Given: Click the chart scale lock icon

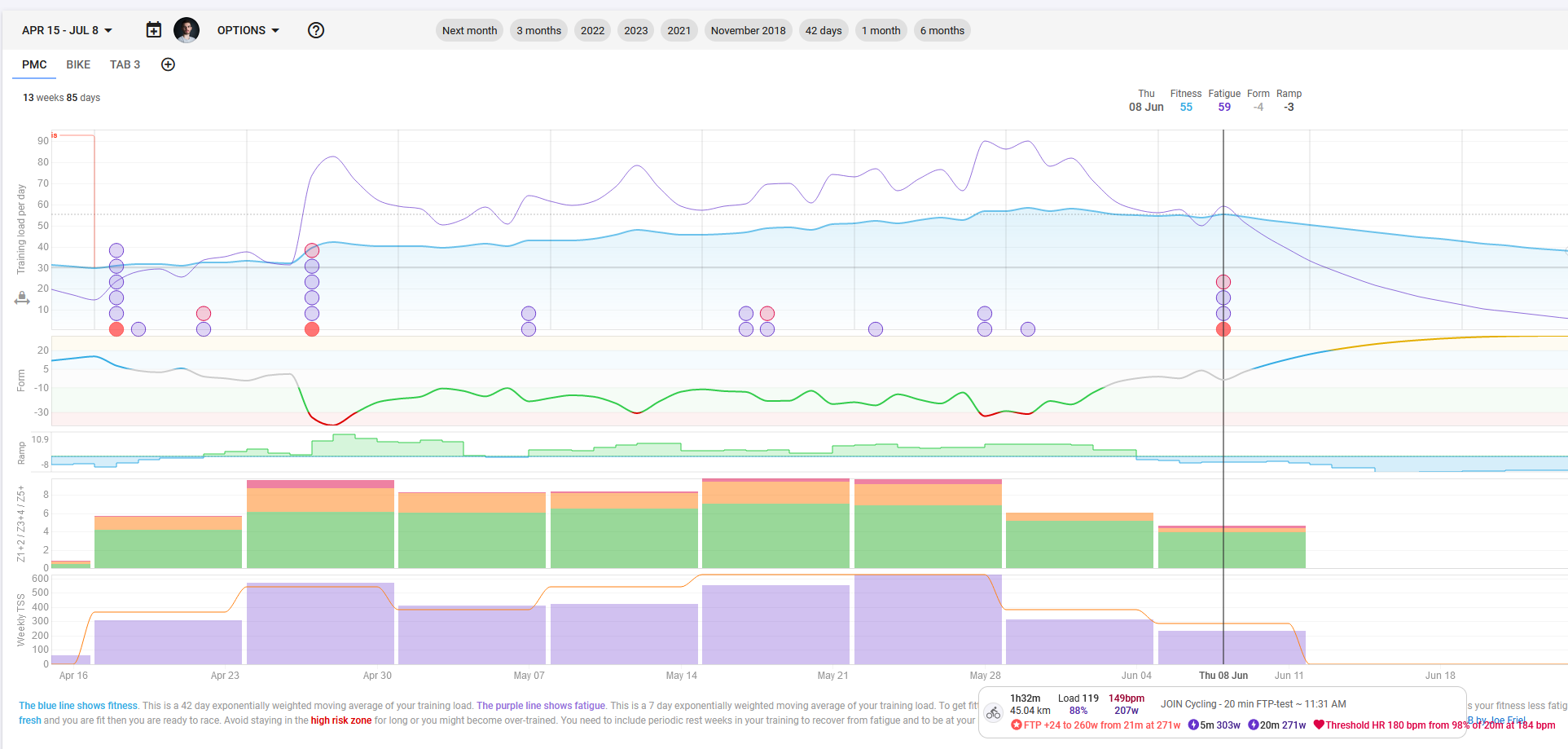Looking at the screenshot, I should 22,299.
